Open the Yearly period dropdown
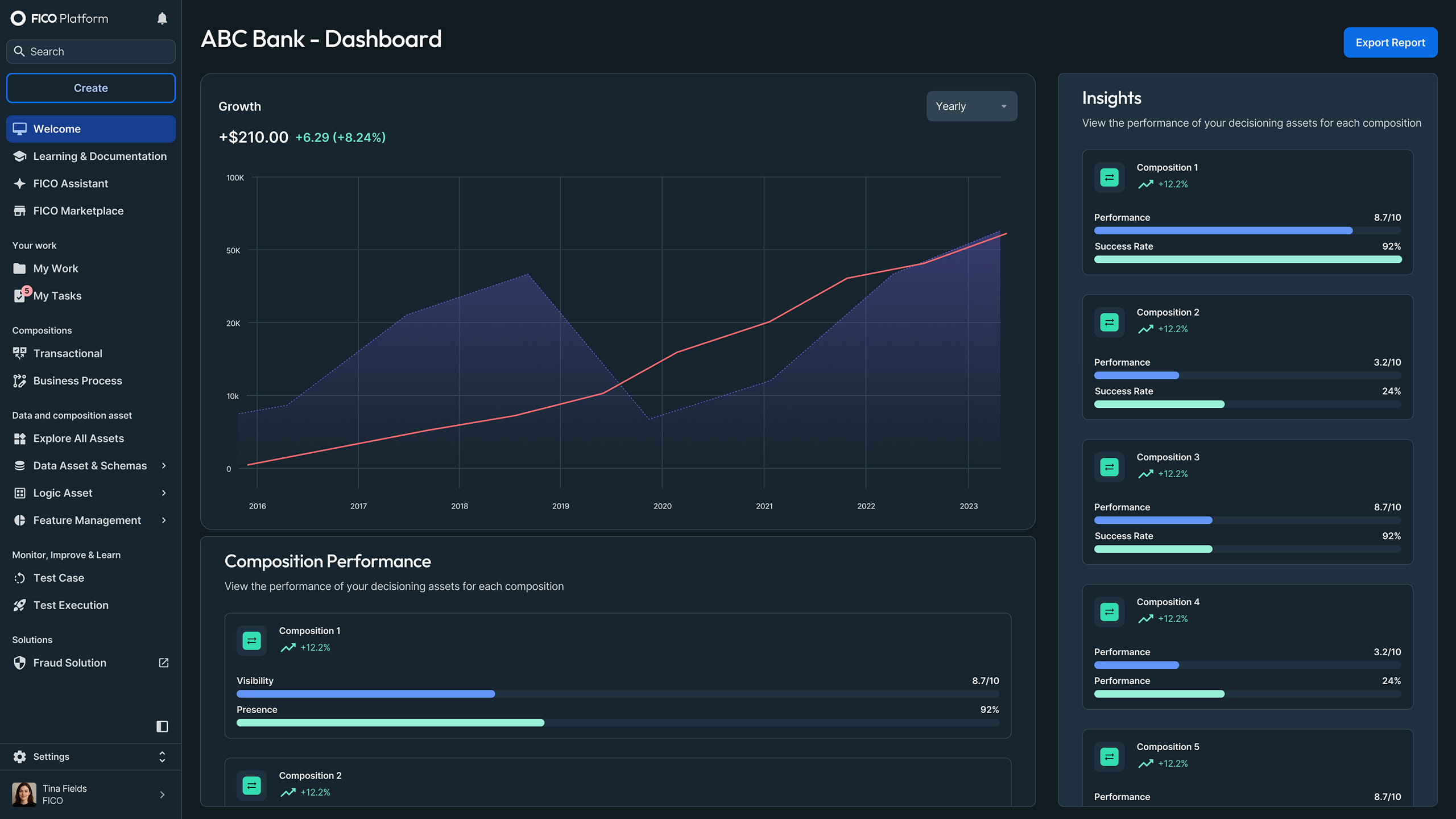The height and width of the screenshot is (819, 1456). pos(971,106)
